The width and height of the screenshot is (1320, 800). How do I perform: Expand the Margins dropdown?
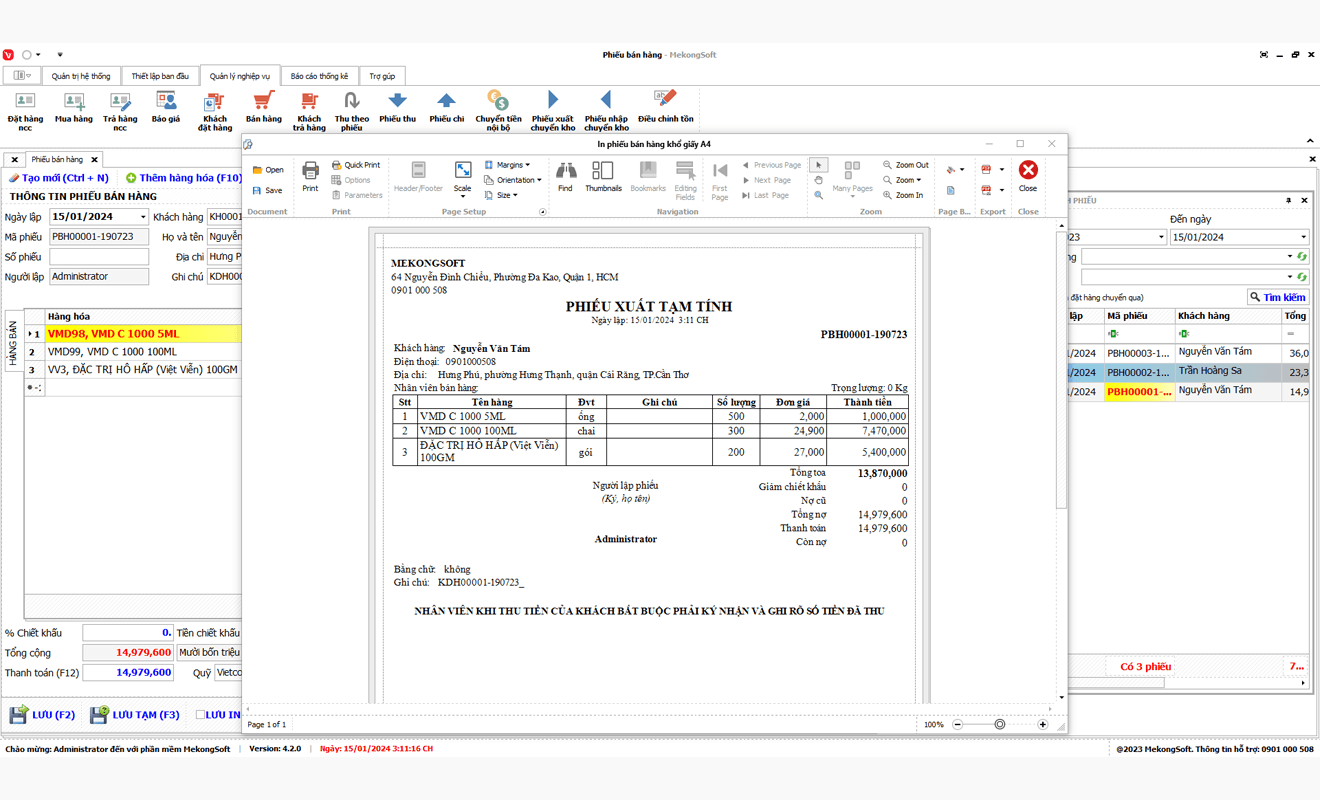[x=509, y=165]
